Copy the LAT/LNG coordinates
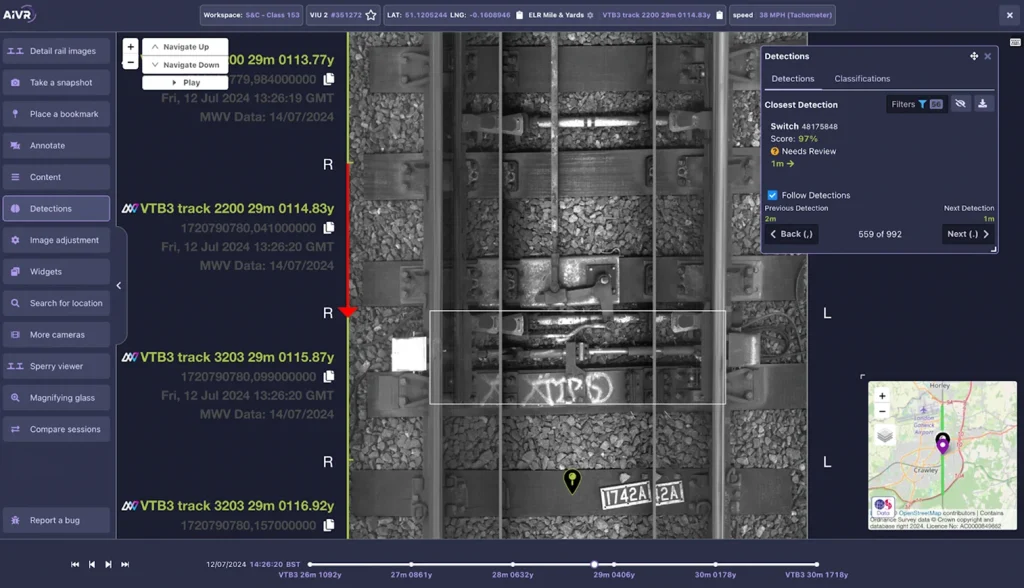This screenshot has height=588, width=1024. tap(517, 15)
